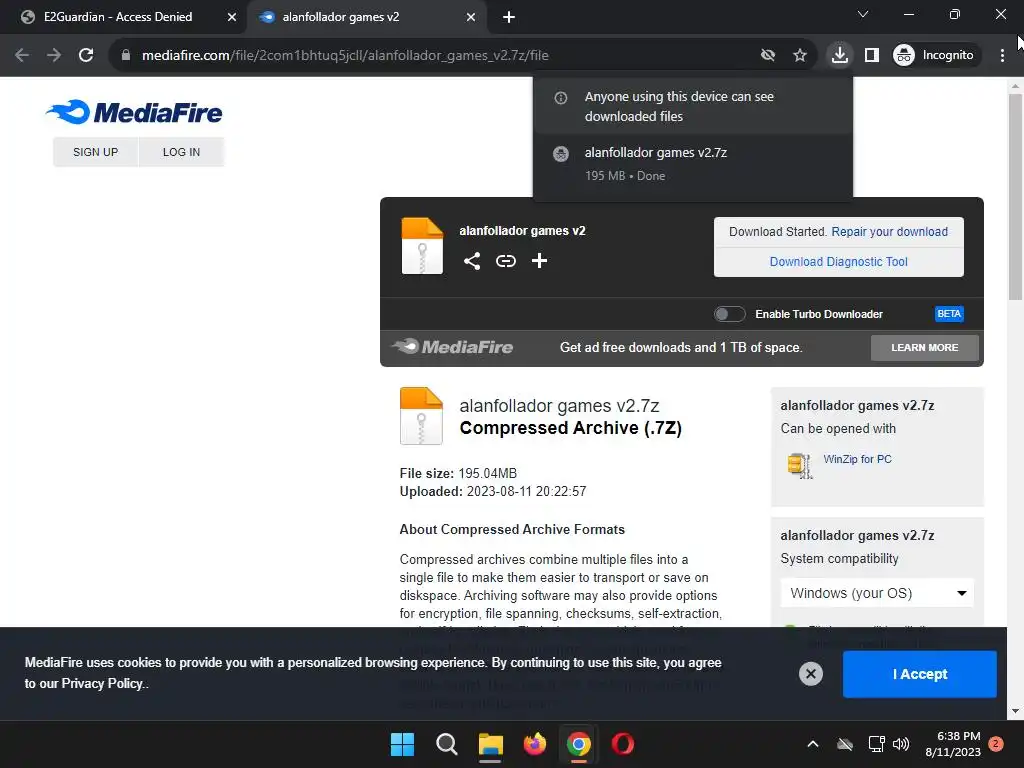1024x768 pixels.
Task: Open the WinZip for PC link
Action: coord(857,459)
